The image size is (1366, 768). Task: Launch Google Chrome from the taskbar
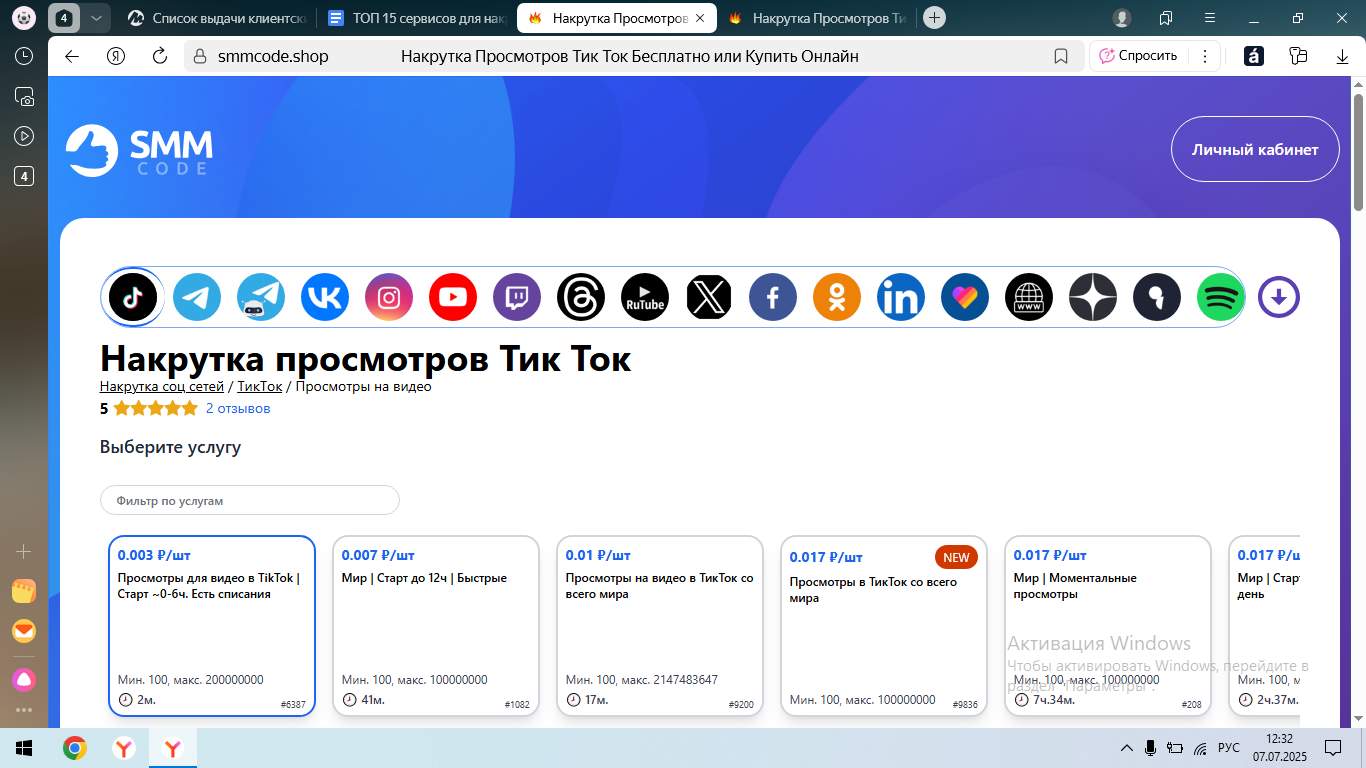click(74, 747)
